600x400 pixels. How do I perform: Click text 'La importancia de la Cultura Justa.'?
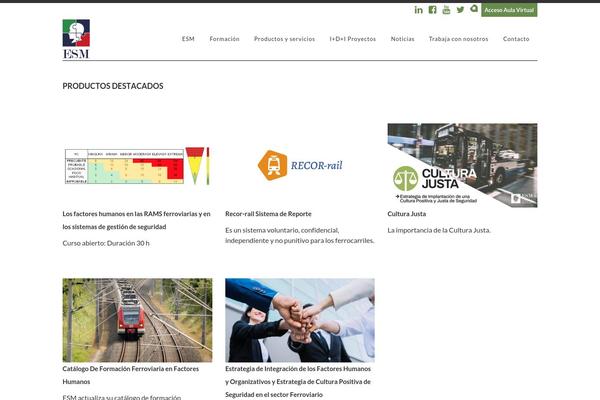point(439,230)
